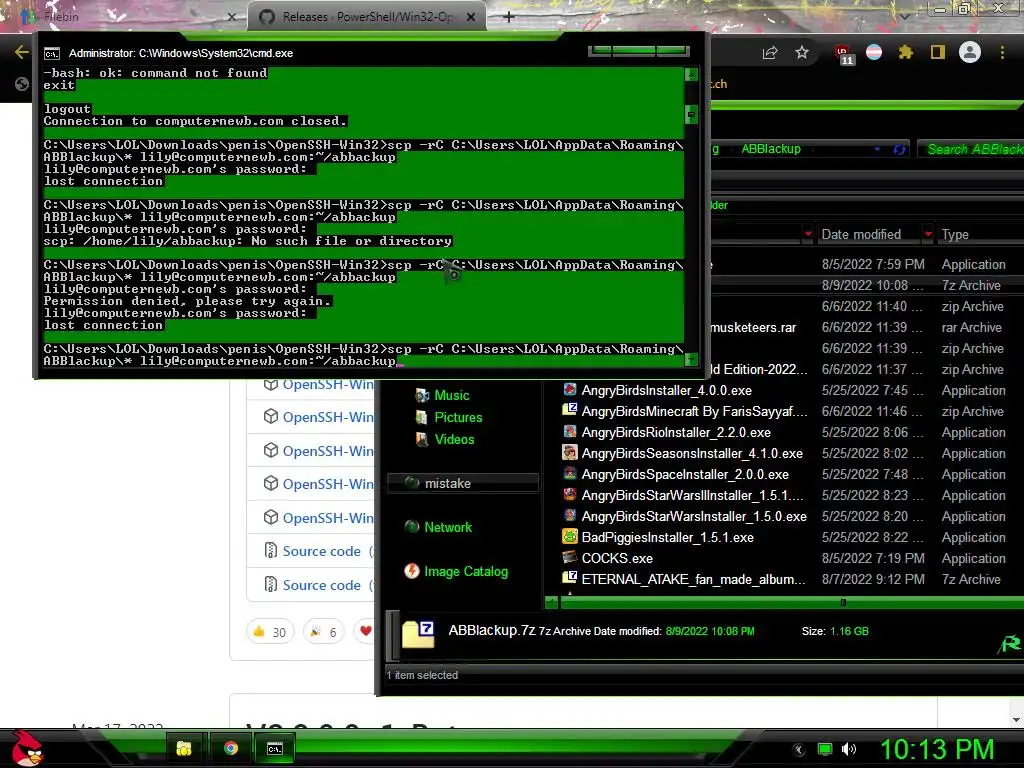Open the third OpenSSH-Win asset link
This screenshot has width=1024, height=768.
[327, 451]
